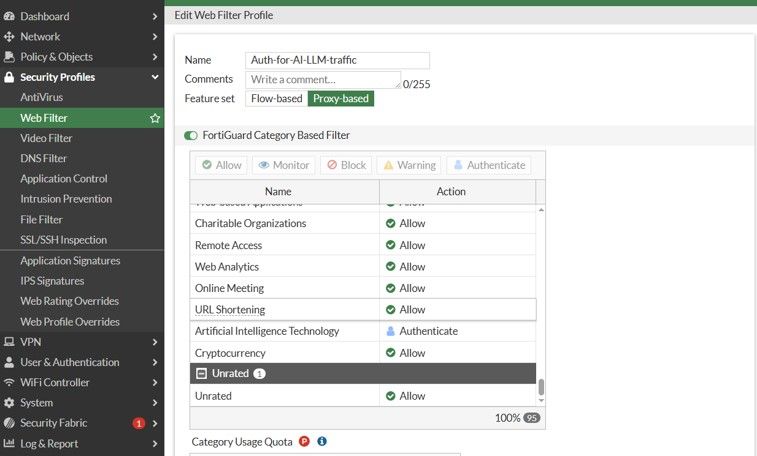The image size is (757, 456).
Task: Click the Allow action button
Action: click(x=222, y=165)
